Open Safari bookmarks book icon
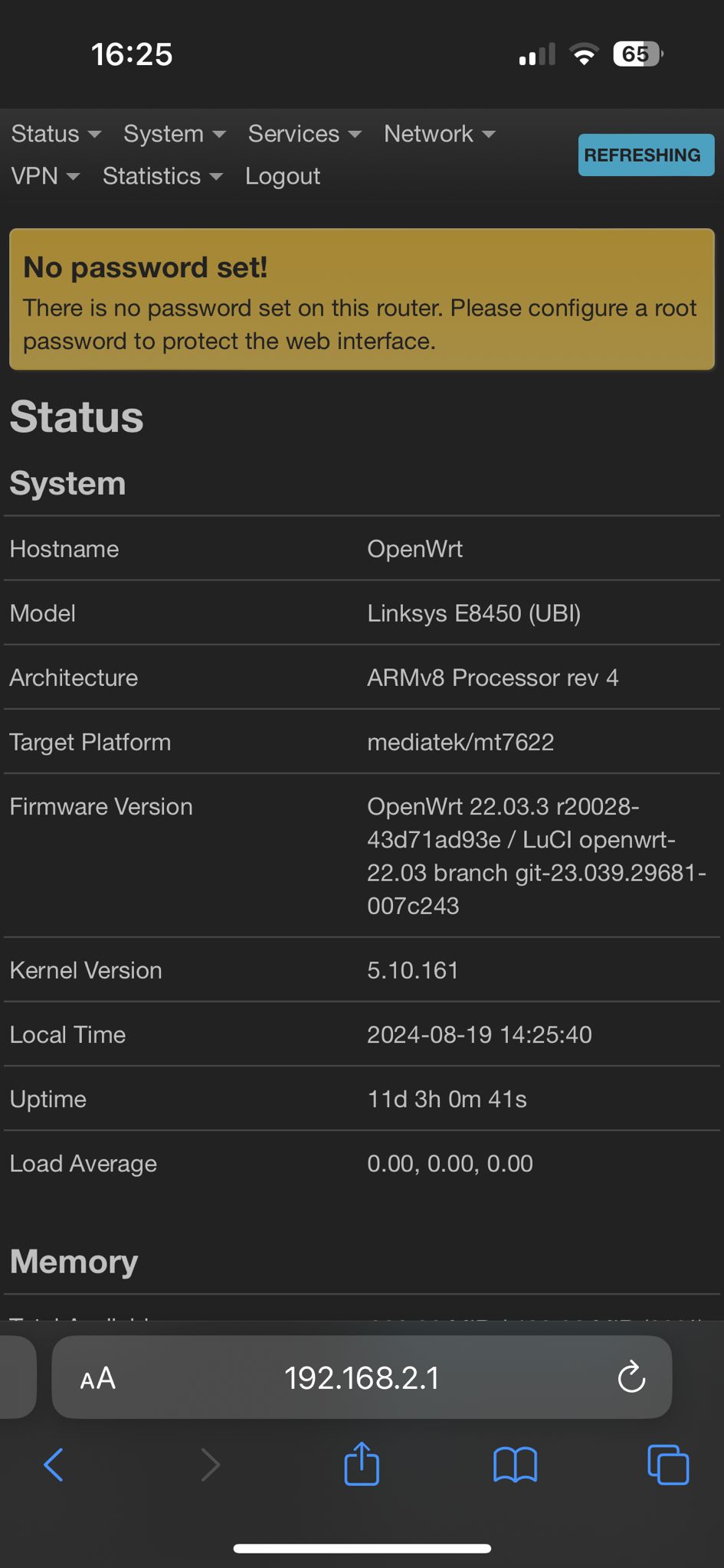724x1568 pixels. click(515, 1465)
